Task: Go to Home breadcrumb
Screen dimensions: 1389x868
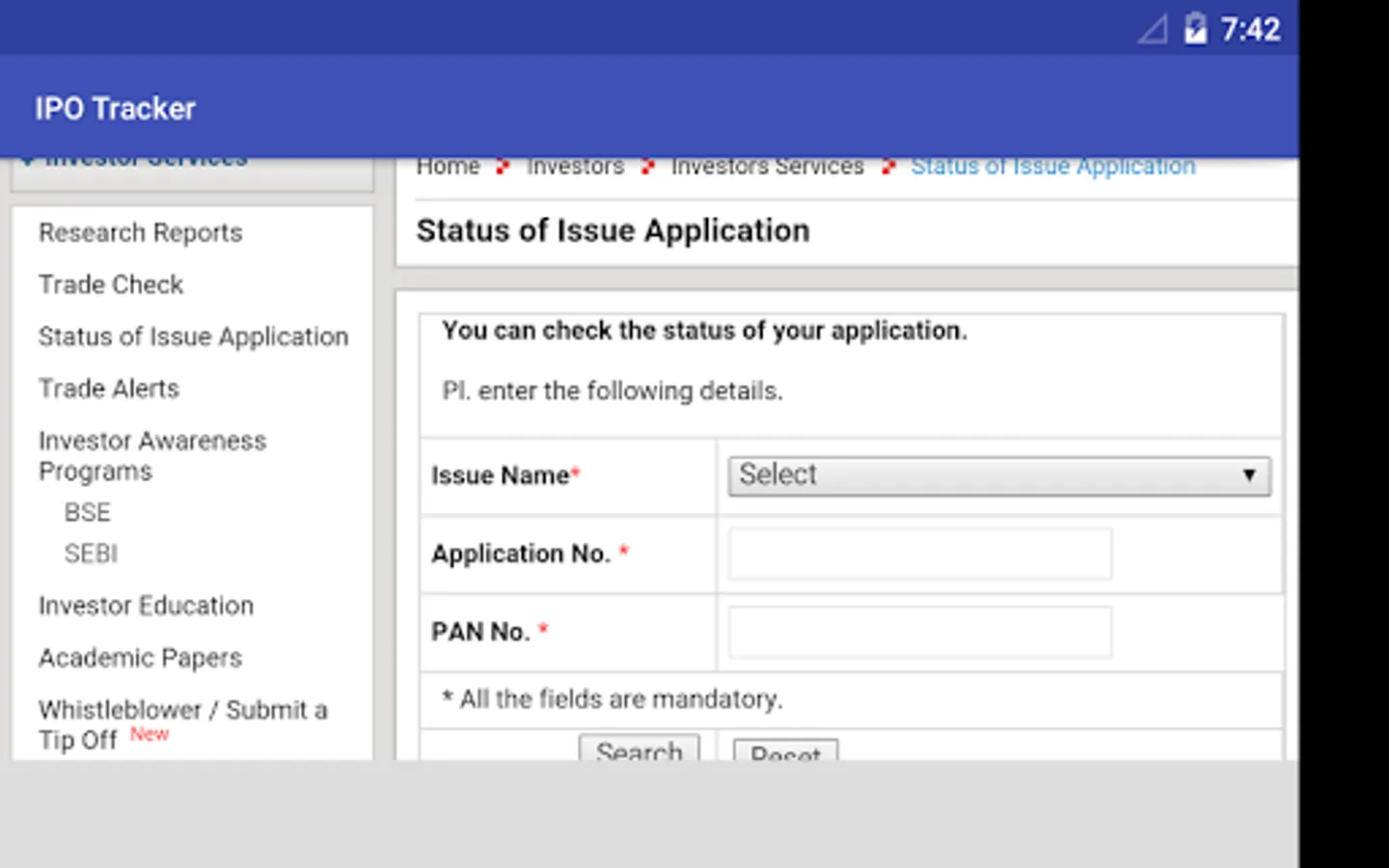Action: 448,167
